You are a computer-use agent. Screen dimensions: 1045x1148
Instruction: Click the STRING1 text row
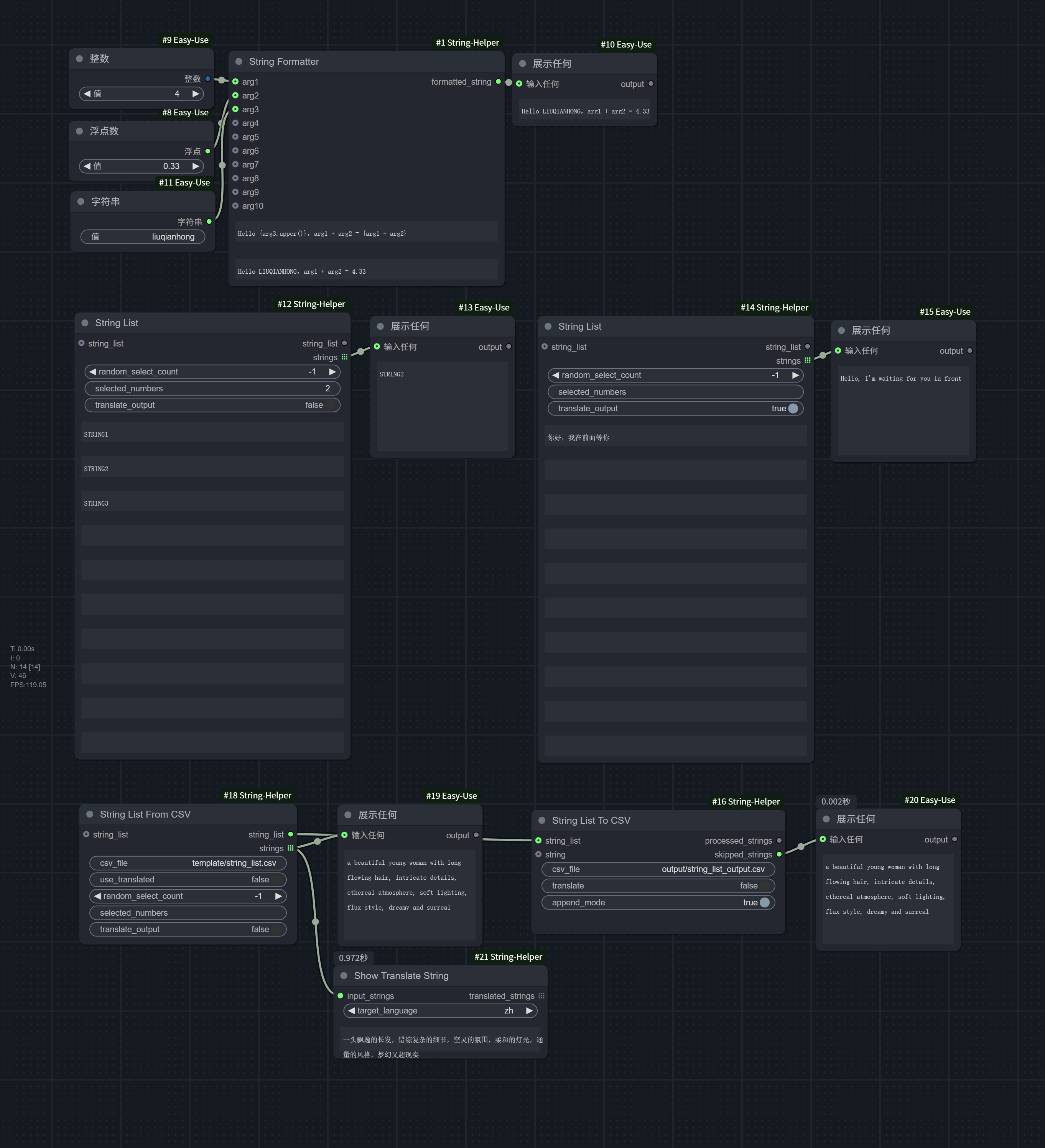point(212,432)
